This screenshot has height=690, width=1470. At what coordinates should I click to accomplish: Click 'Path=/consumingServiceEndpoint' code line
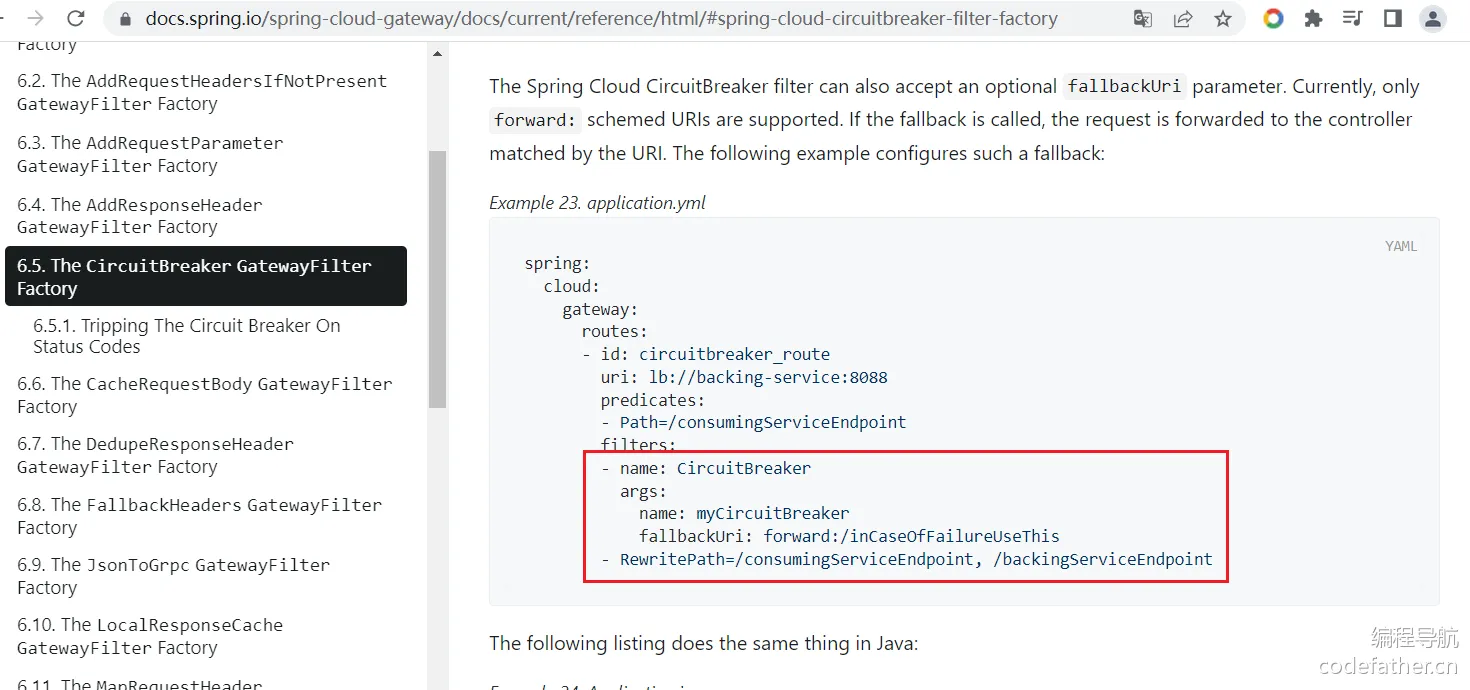(754, 422)
